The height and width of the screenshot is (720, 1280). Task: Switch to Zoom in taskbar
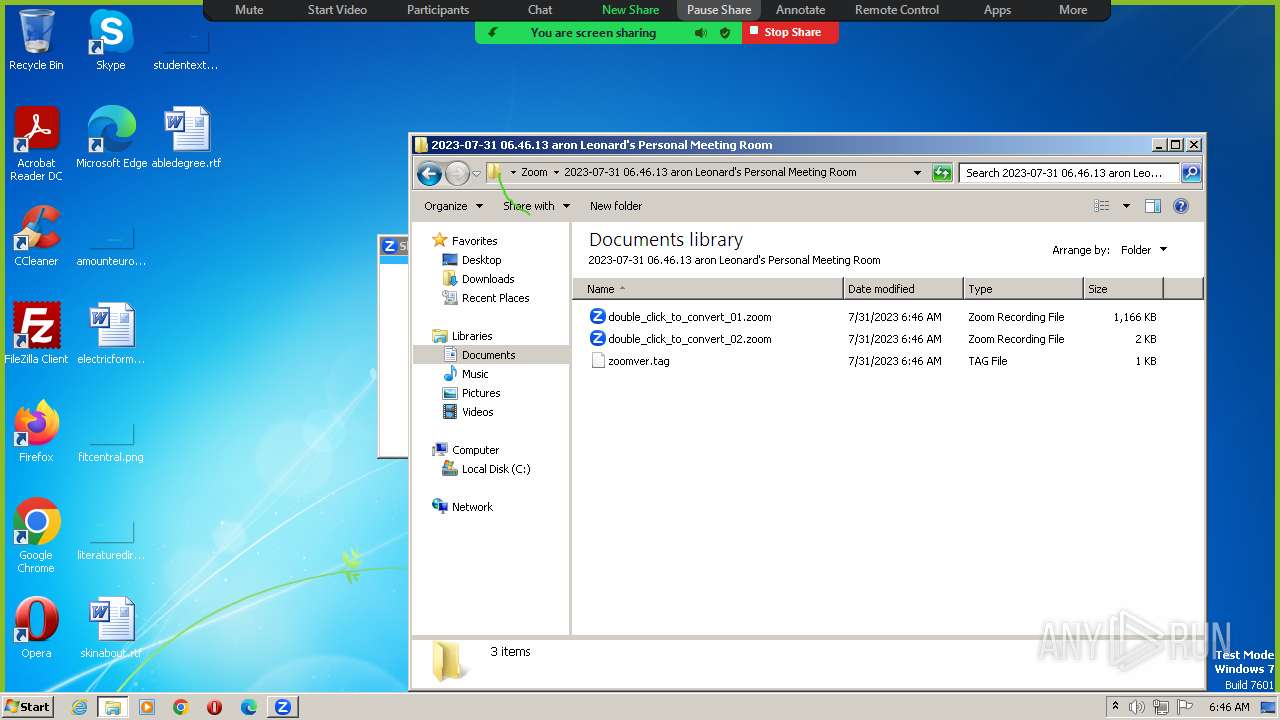point(283,707)
